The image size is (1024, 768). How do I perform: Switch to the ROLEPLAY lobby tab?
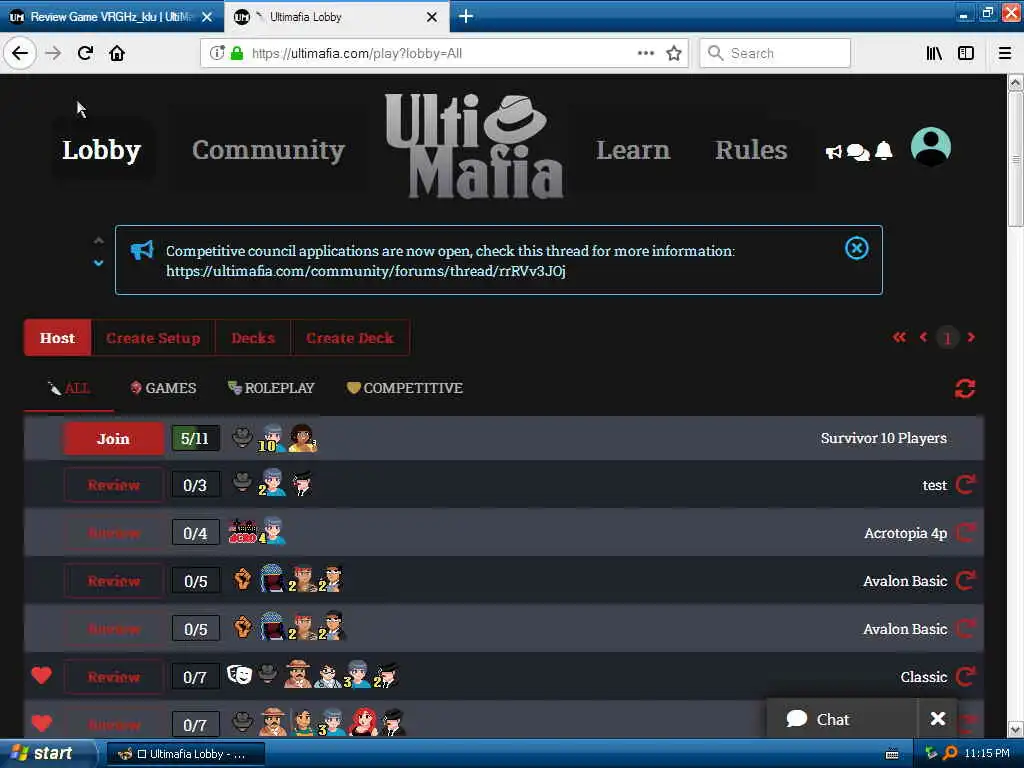(x=271, y=388)
